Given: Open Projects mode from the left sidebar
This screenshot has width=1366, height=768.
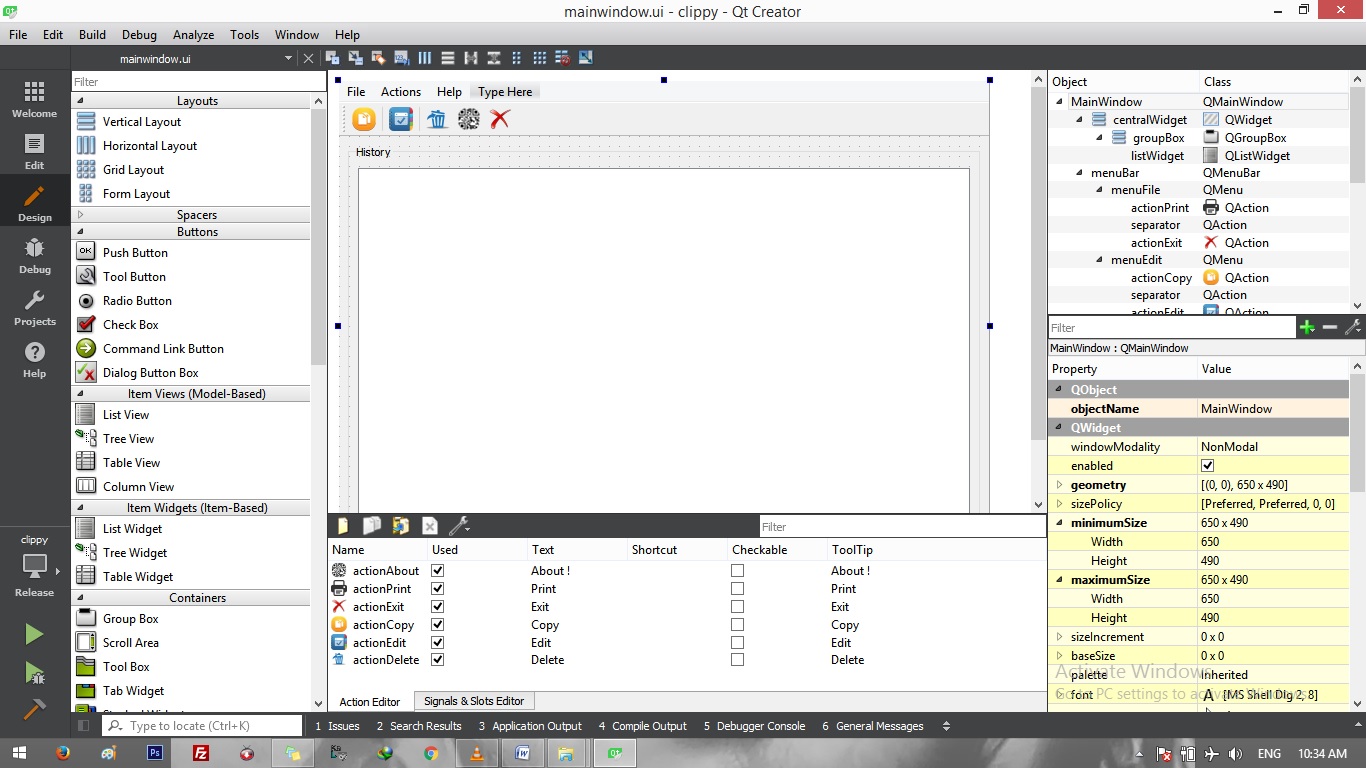Looking at the screenshot, I should (34, 307).
